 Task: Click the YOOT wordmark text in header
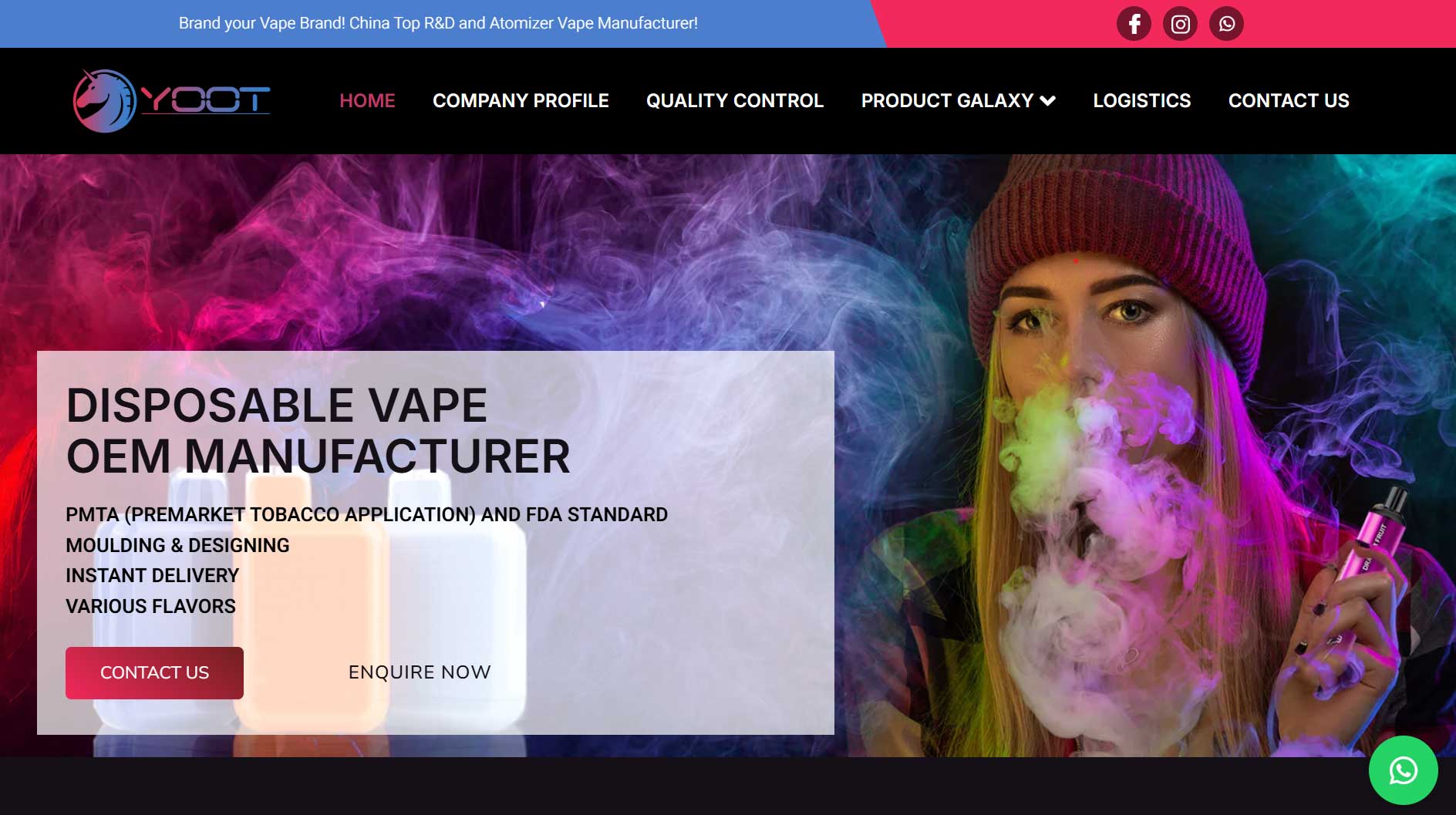click(206, 99)
